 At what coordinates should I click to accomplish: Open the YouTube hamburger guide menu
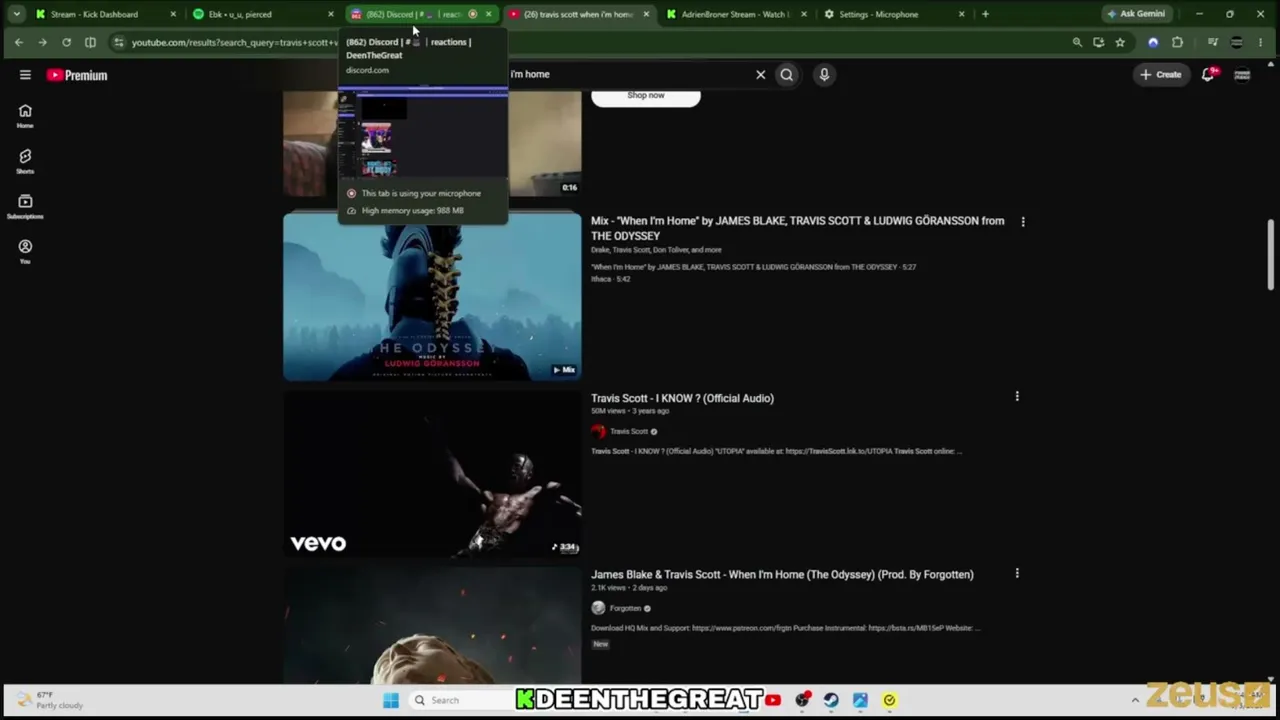(25, 75)
